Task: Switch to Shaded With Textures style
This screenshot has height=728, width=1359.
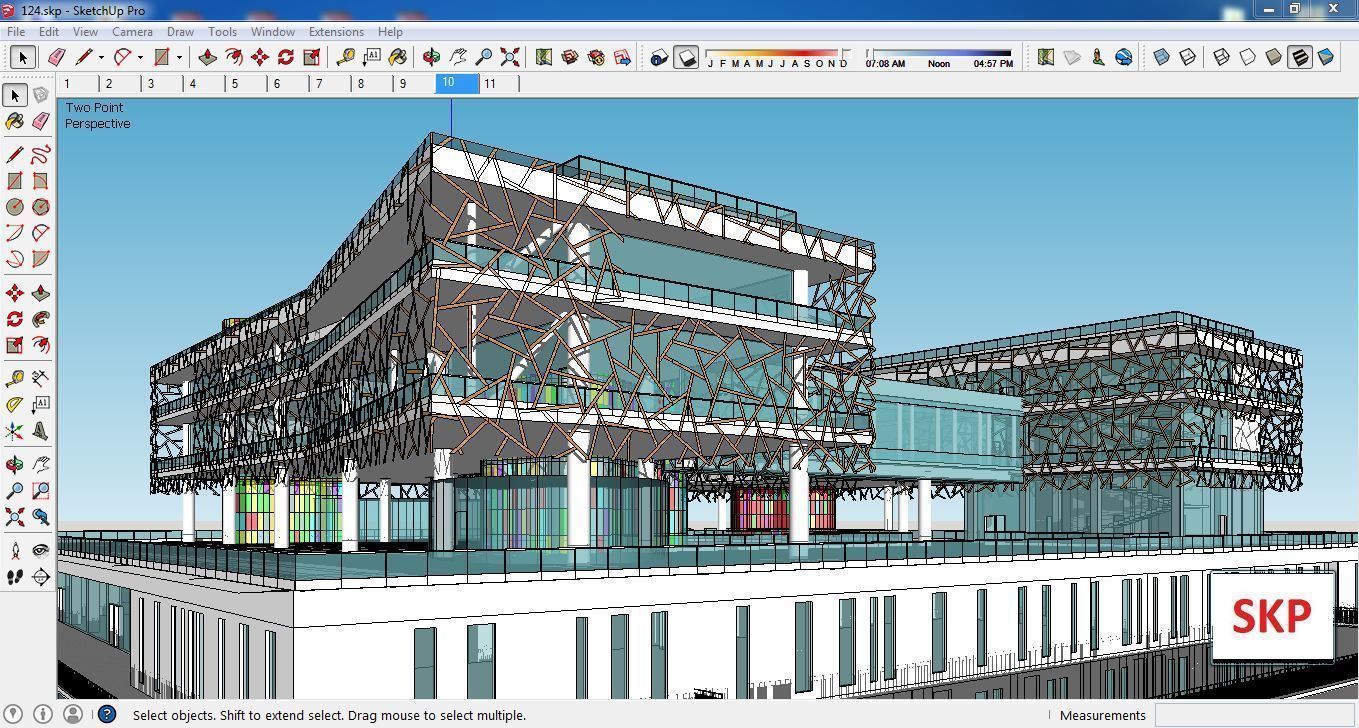Action: [1300, 57]
